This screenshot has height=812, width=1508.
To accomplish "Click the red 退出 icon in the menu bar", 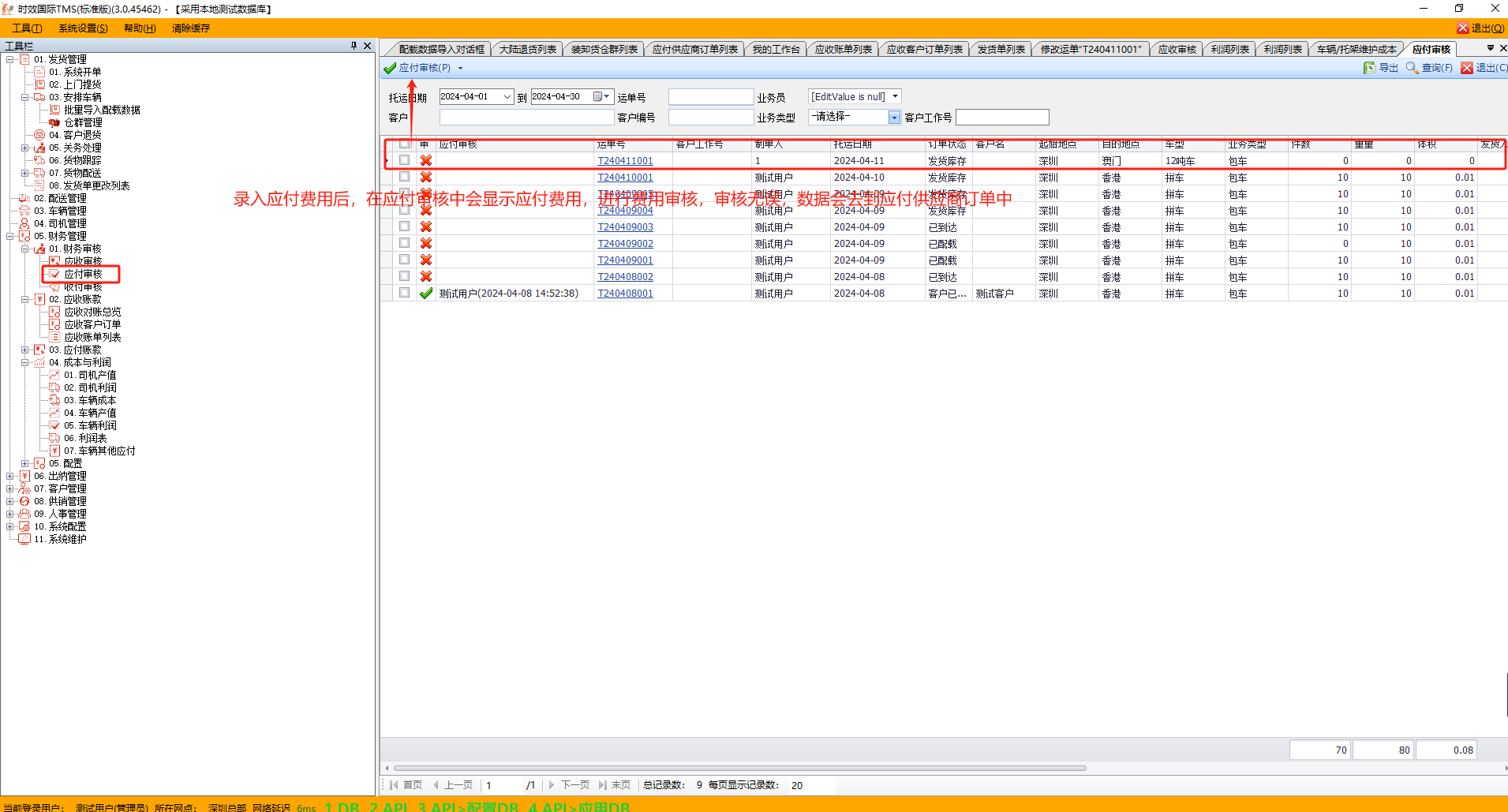I will [x=1463, y=28].
